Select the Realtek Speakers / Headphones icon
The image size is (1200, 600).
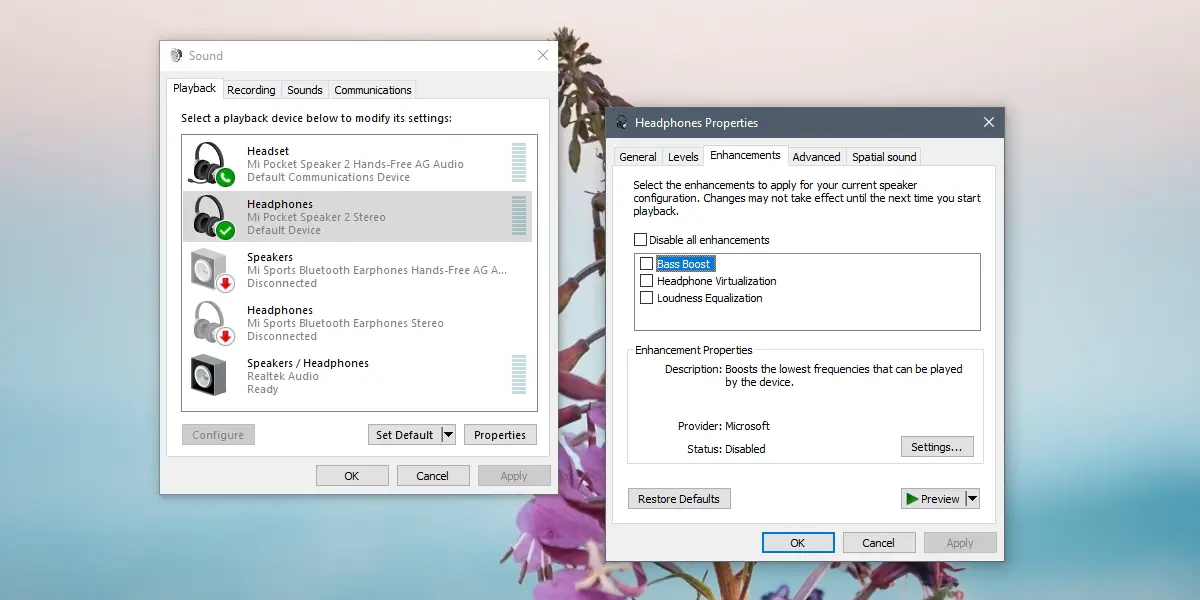coord(209,375)
